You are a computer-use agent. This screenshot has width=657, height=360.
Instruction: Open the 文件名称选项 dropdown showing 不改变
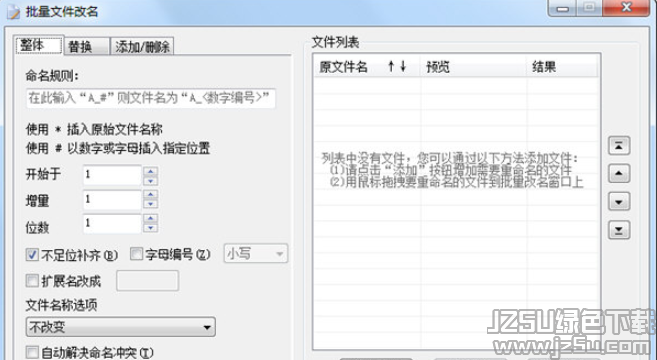pos(121,327)
